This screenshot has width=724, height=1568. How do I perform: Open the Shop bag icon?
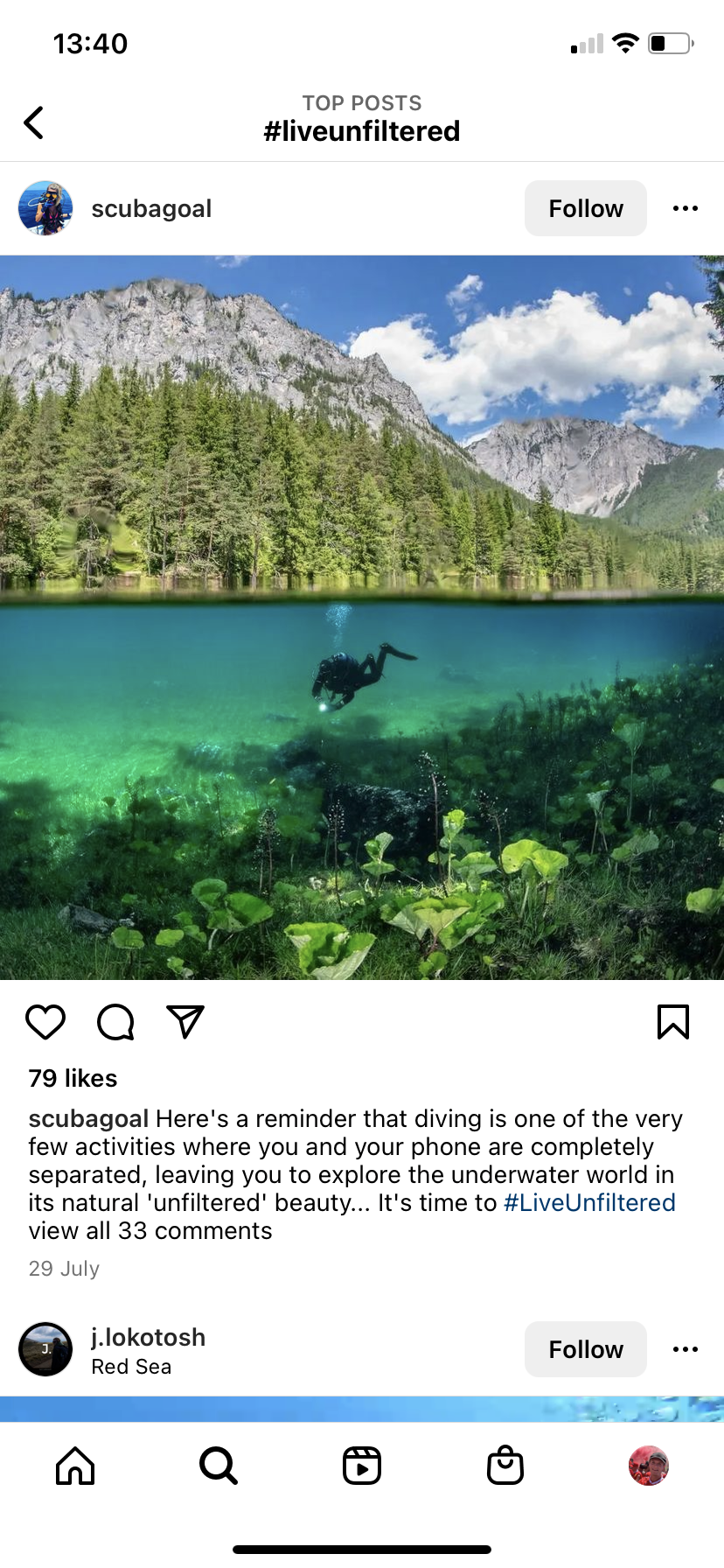tap(505, 1466)
